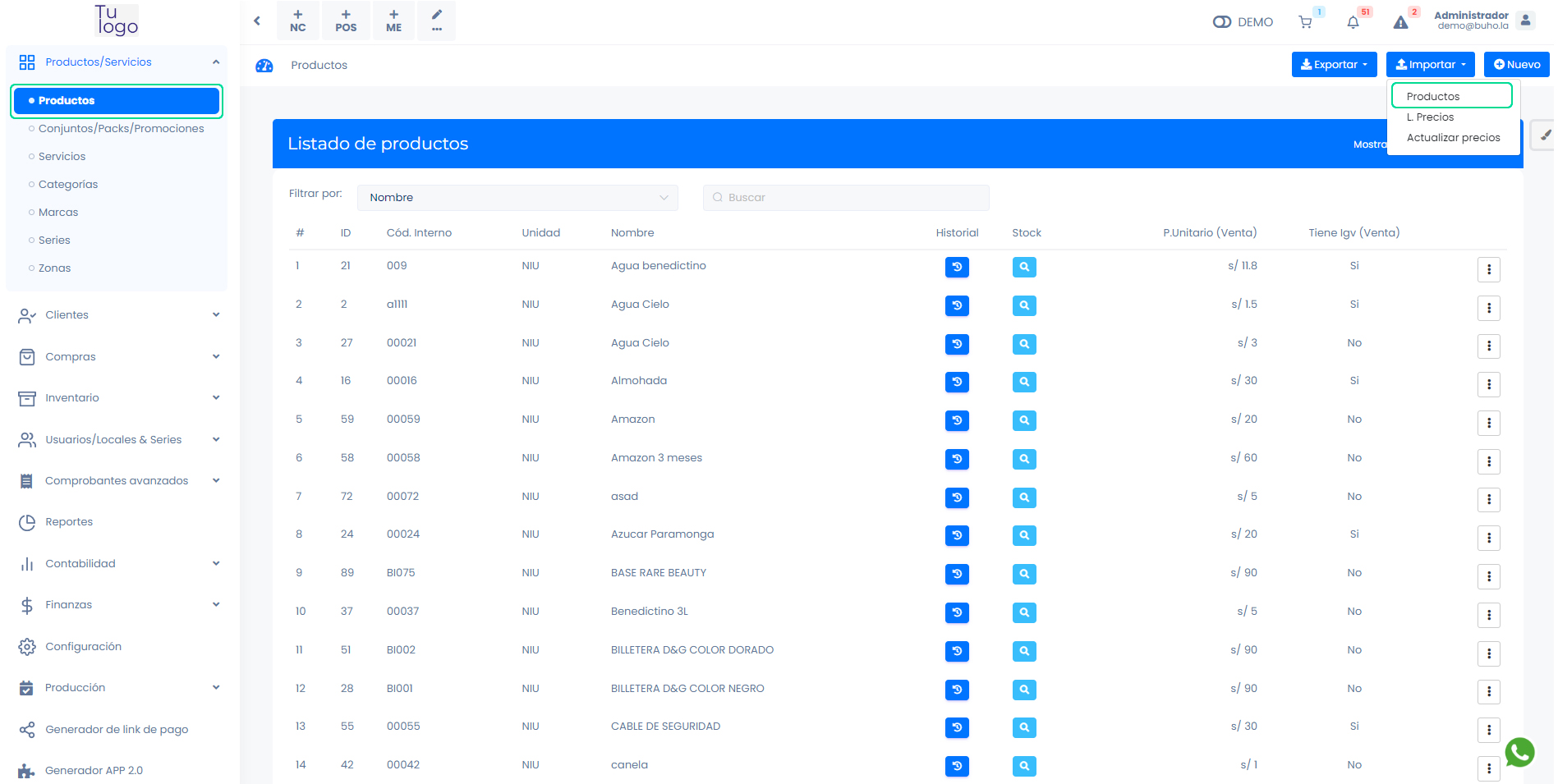Open the Nombre filter dropdown
1558x784 pixels.
517,198
